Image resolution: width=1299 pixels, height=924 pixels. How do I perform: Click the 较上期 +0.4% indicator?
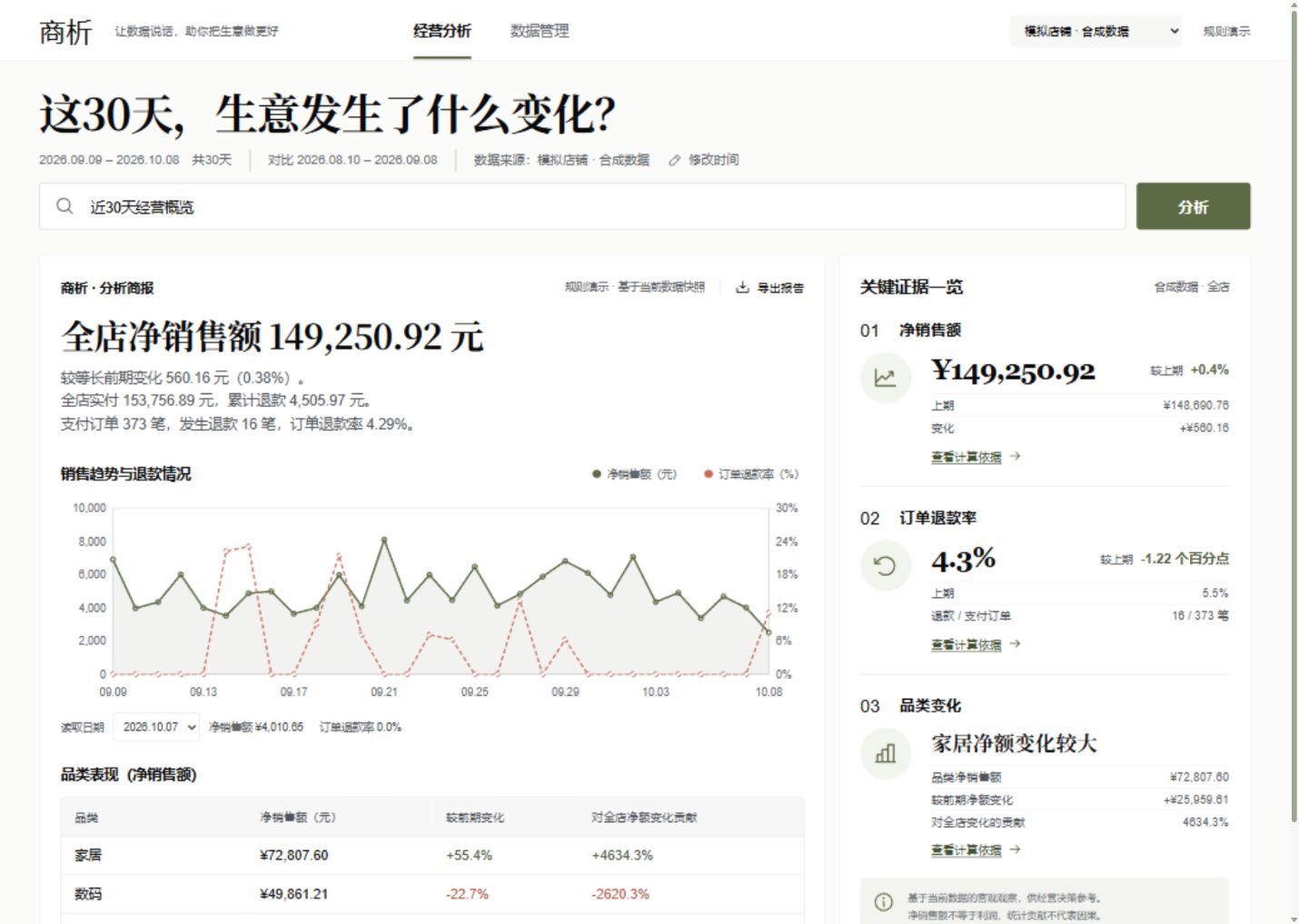tap(1189, 370)
